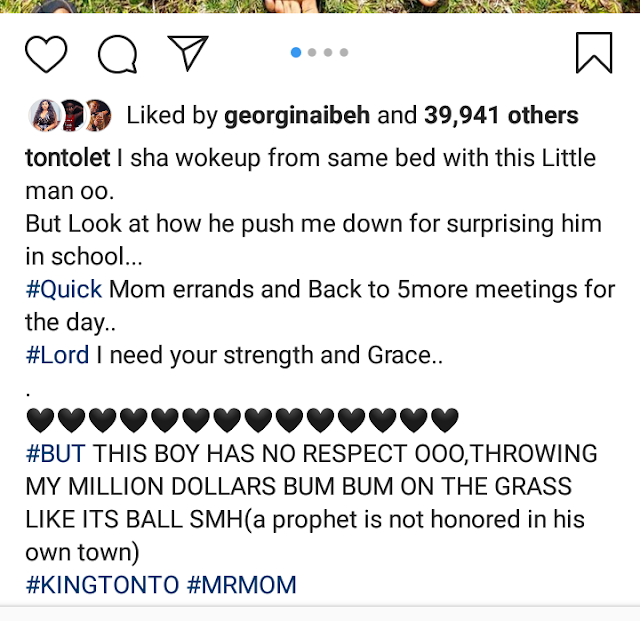
Task: Jump to the third carousel dot
Action: [328, 52]
